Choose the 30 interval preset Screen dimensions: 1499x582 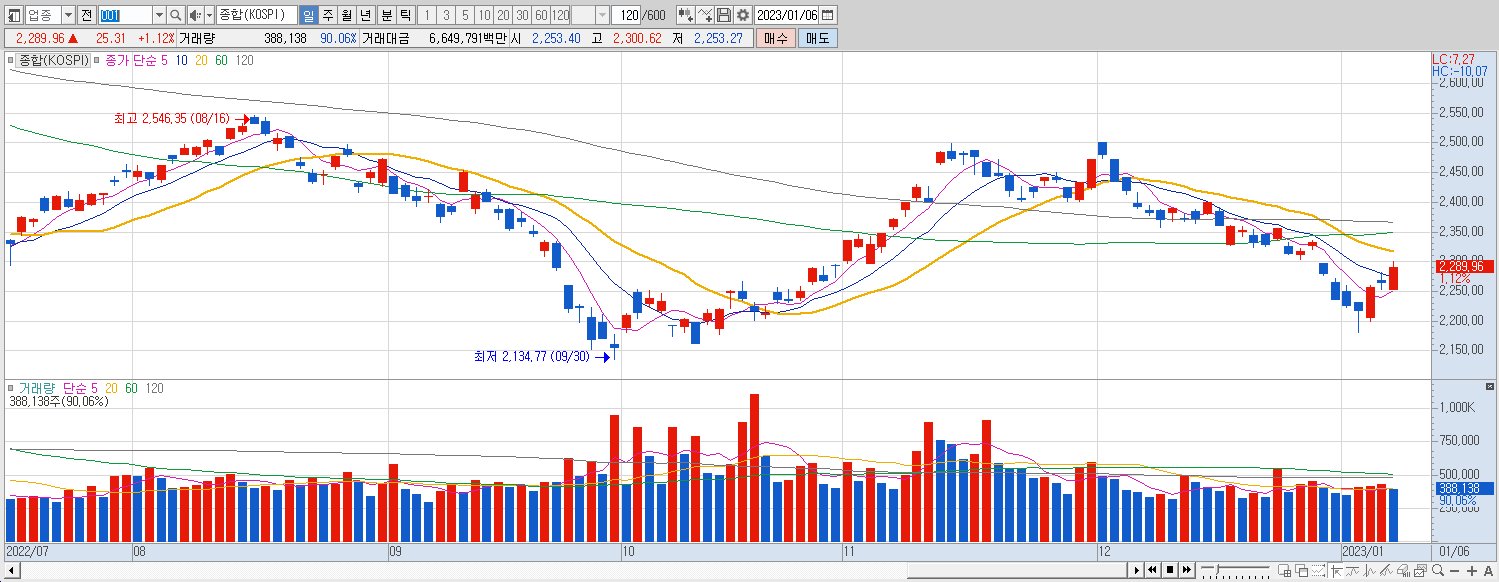522,15
